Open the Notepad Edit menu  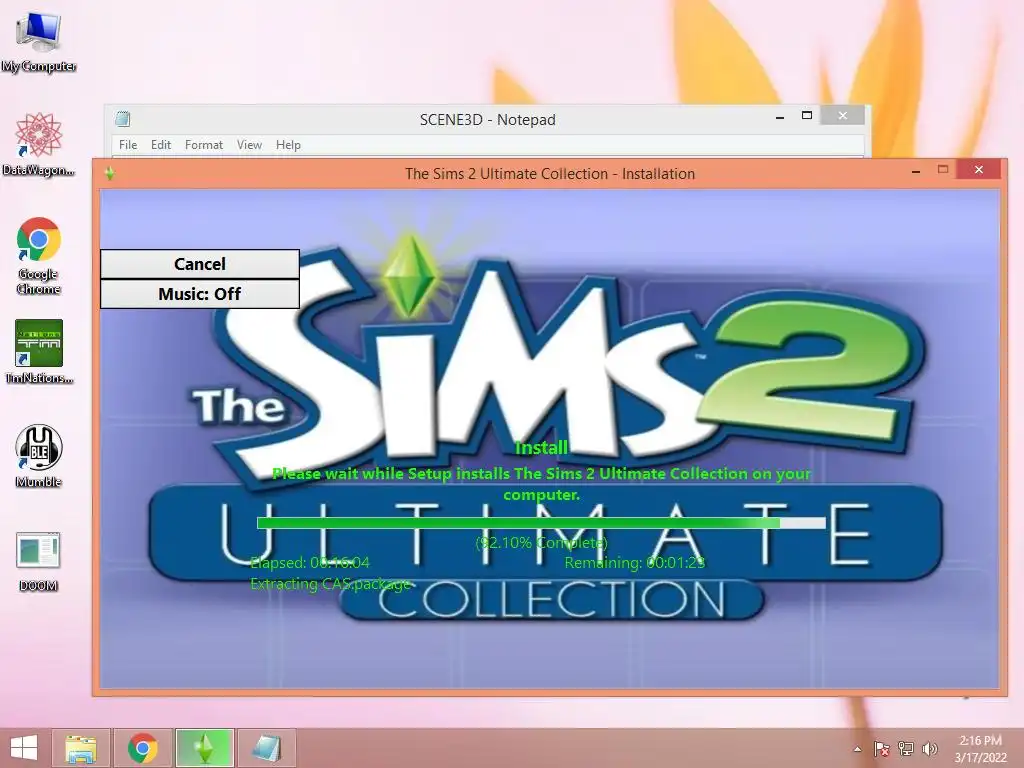click(x=161, y=144)
